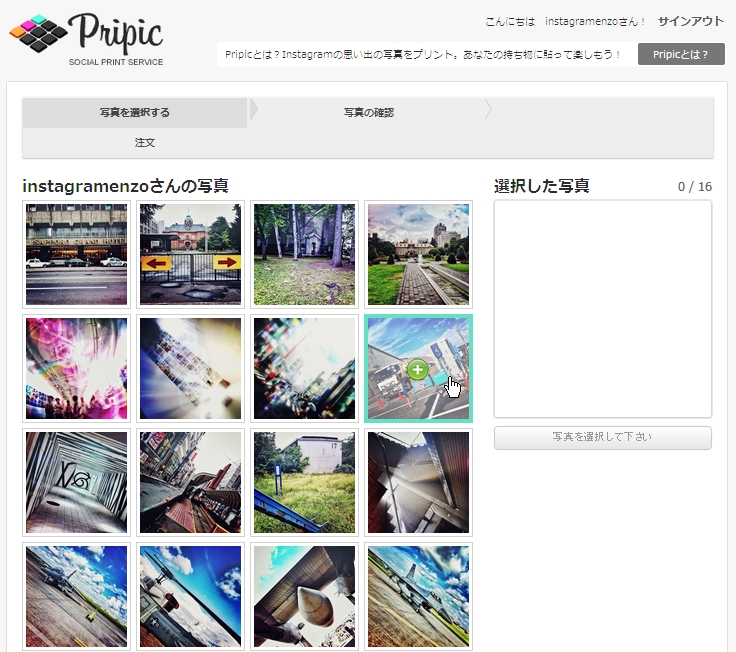Screen dimensions: 736x652
Task: Choose the red brick building gate photo
Action: 190,254
